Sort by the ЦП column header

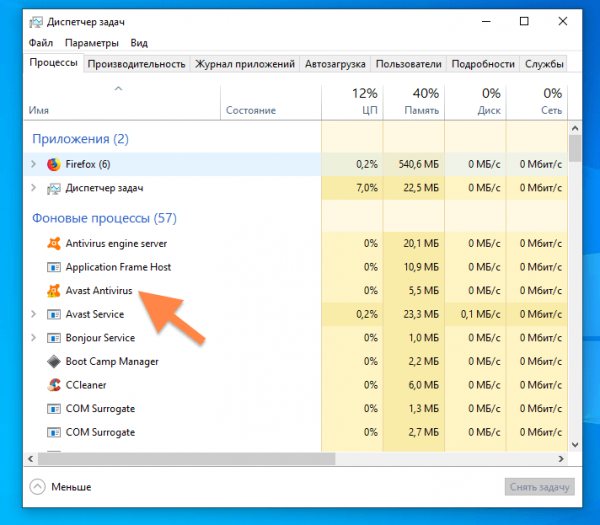352,102
